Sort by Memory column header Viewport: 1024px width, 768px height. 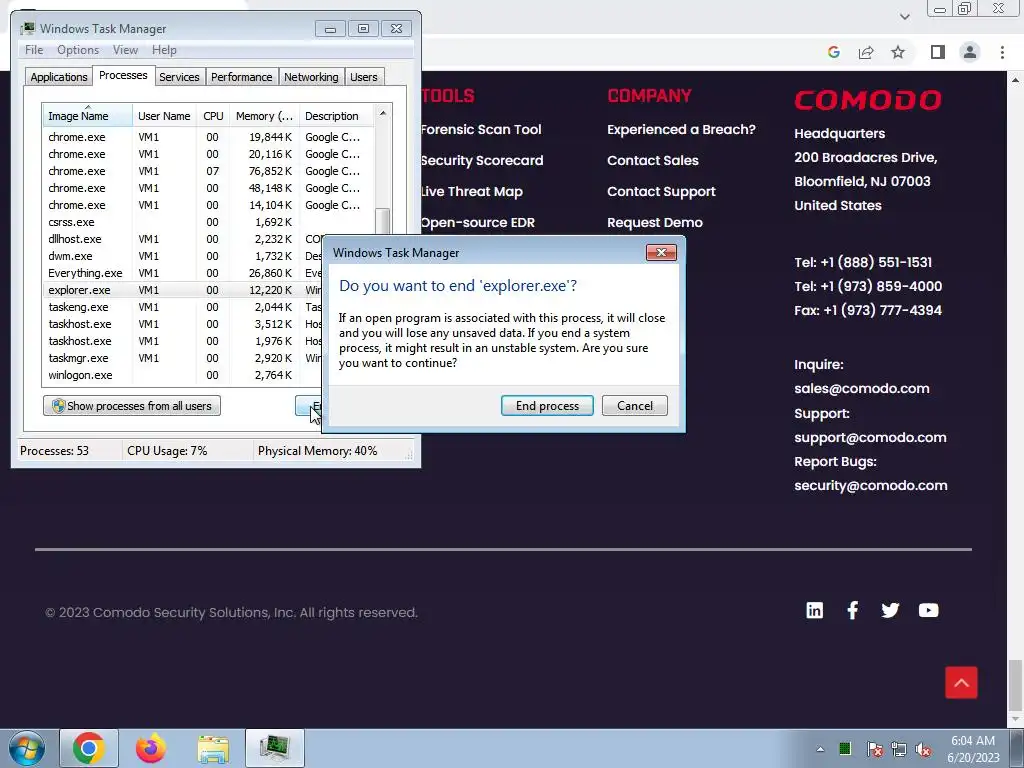tap(264, 116)
